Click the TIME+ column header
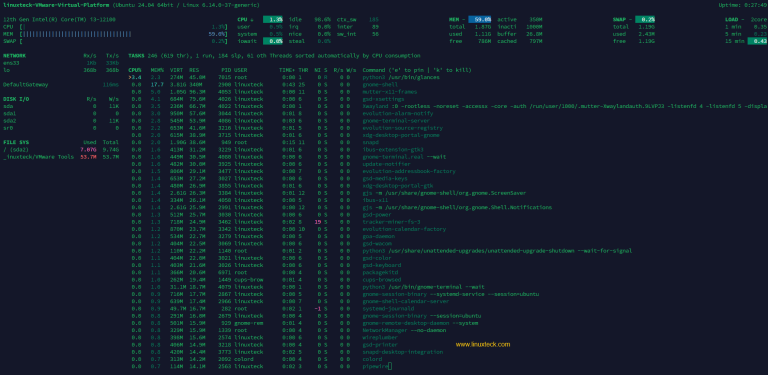This screenshot has width=768, height=375. (287, 70)
